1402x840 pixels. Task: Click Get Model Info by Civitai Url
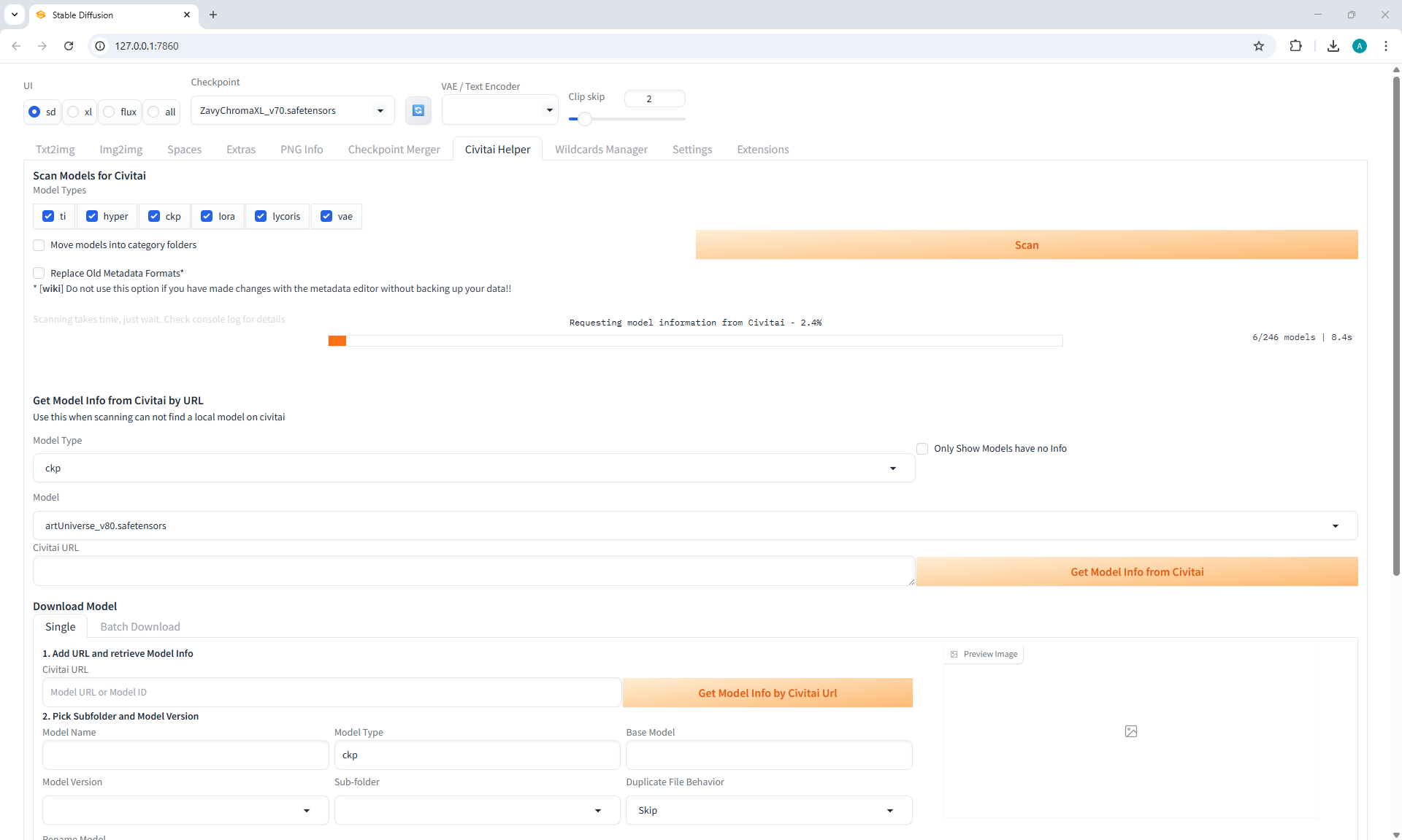(767, 693)
